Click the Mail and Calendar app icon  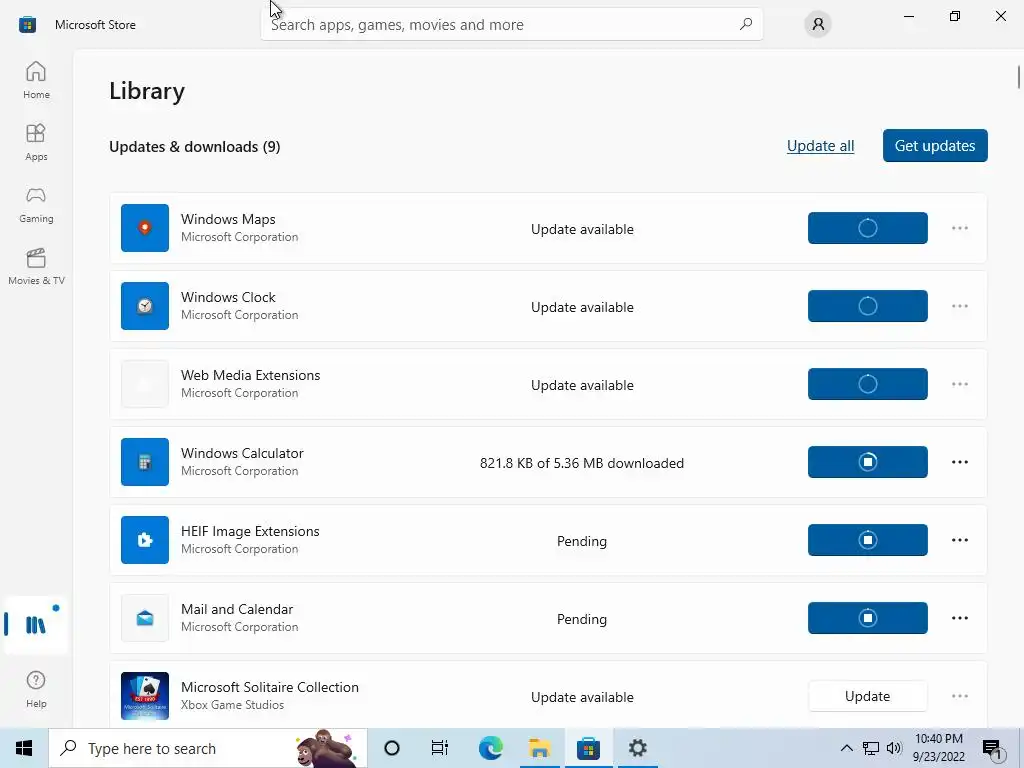145,618
